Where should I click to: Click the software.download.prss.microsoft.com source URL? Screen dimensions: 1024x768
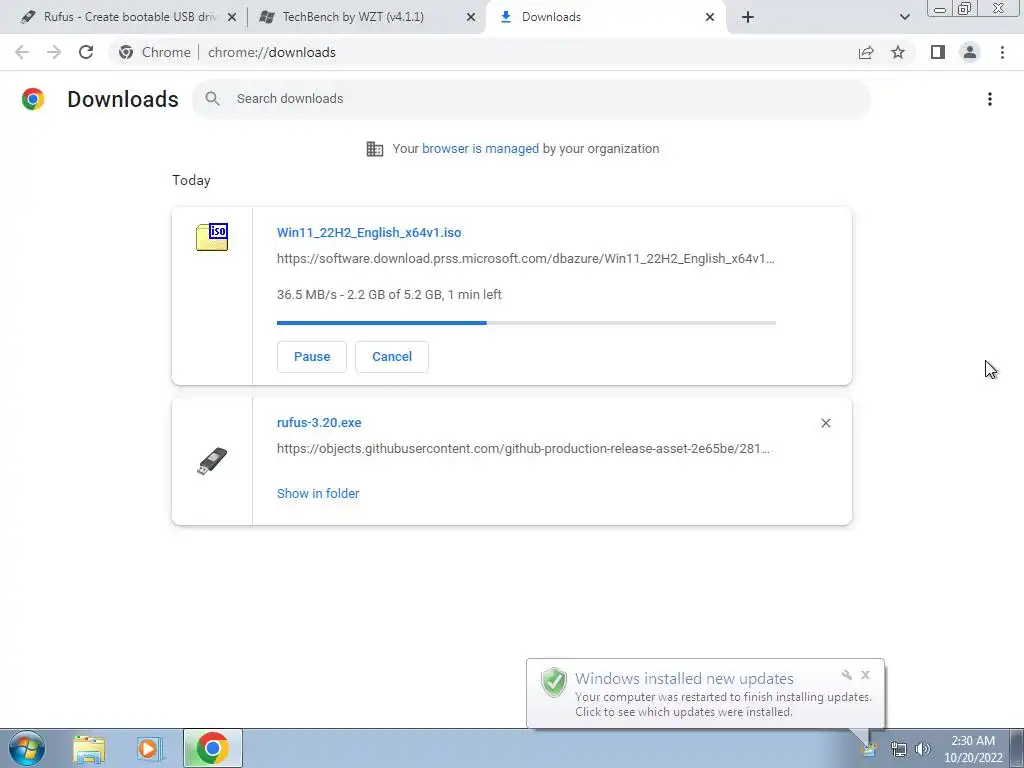coord(526,259)
